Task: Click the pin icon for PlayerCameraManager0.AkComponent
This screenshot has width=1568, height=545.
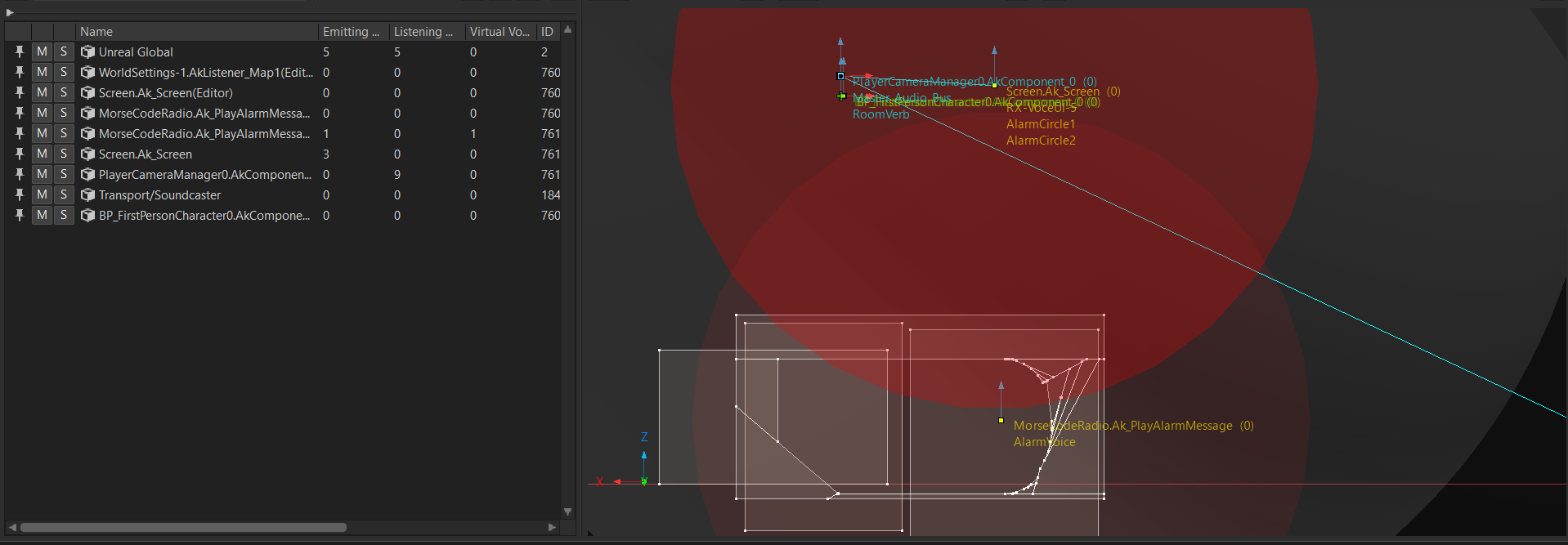Action: pyautogui.click(x=19, y=174)
